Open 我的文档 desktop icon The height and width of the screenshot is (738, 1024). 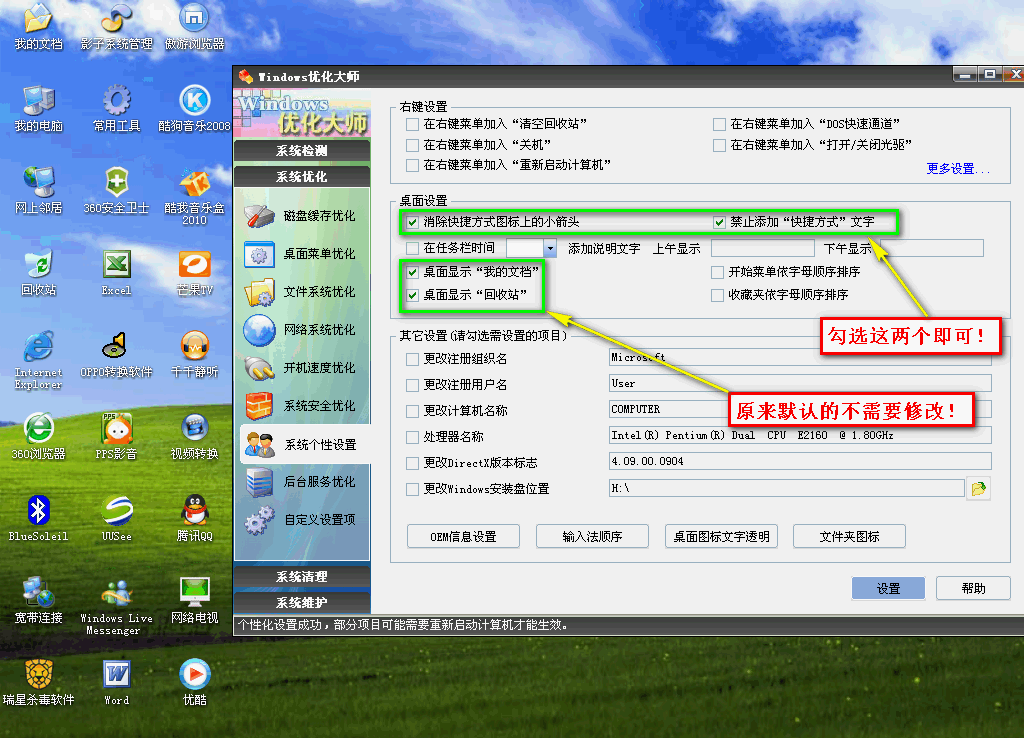pyautogui.click(x=39, y=26)
